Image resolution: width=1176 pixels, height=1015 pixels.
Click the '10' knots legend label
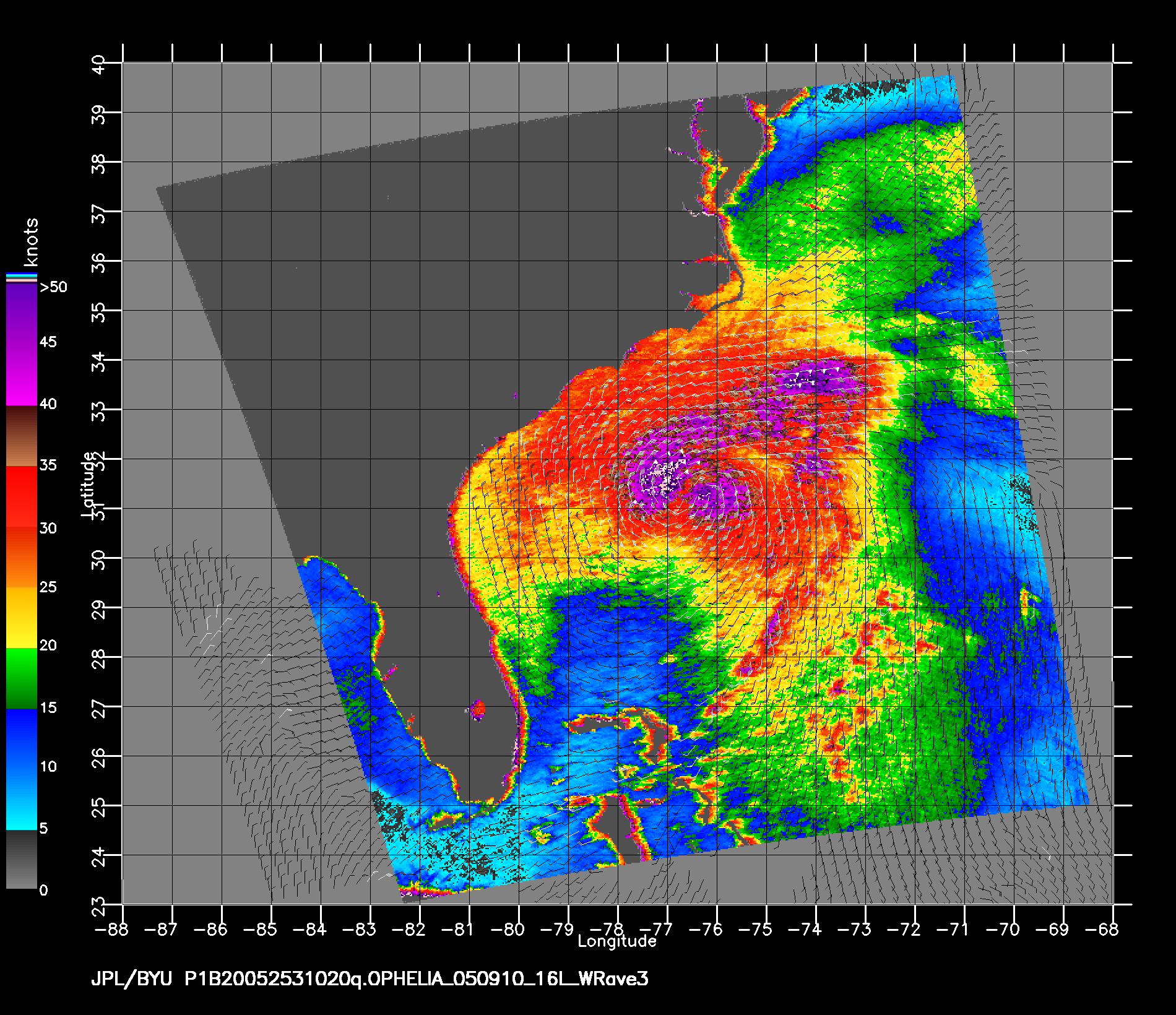[48, 766]
